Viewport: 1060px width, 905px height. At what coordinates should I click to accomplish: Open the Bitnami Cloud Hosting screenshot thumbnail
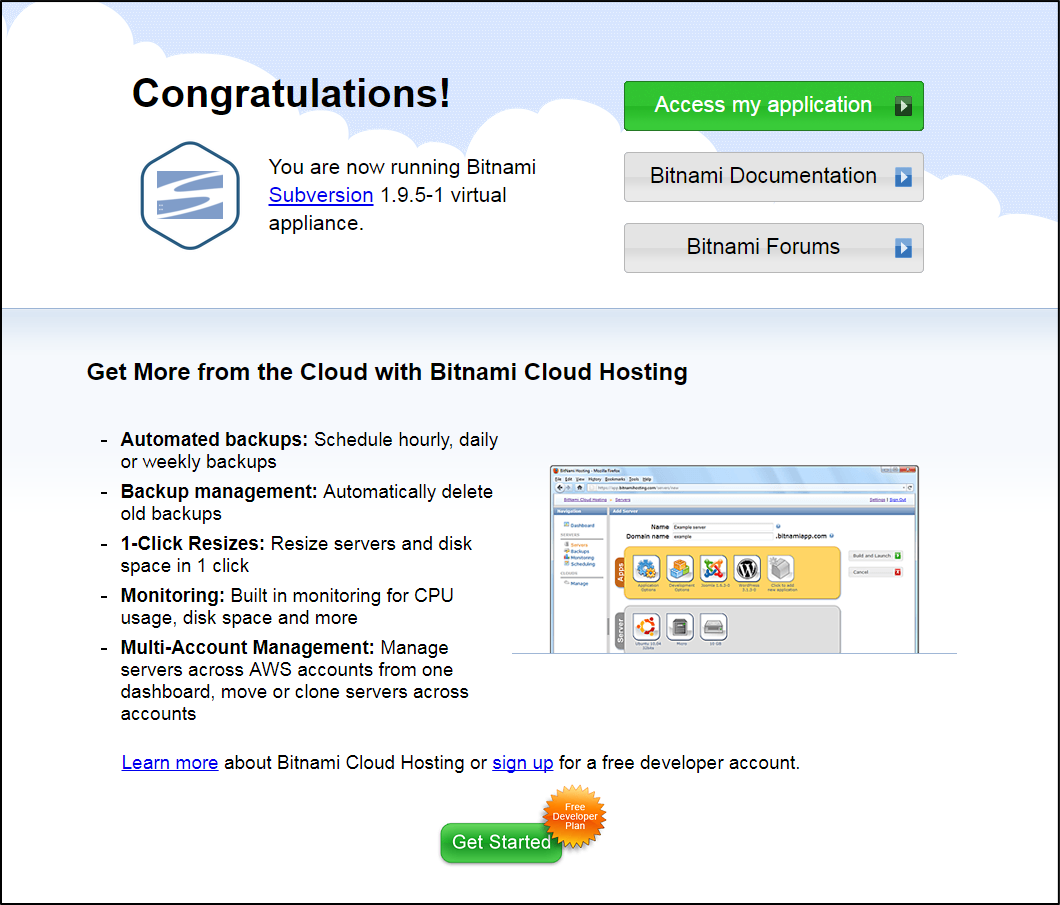pos(734,559)
